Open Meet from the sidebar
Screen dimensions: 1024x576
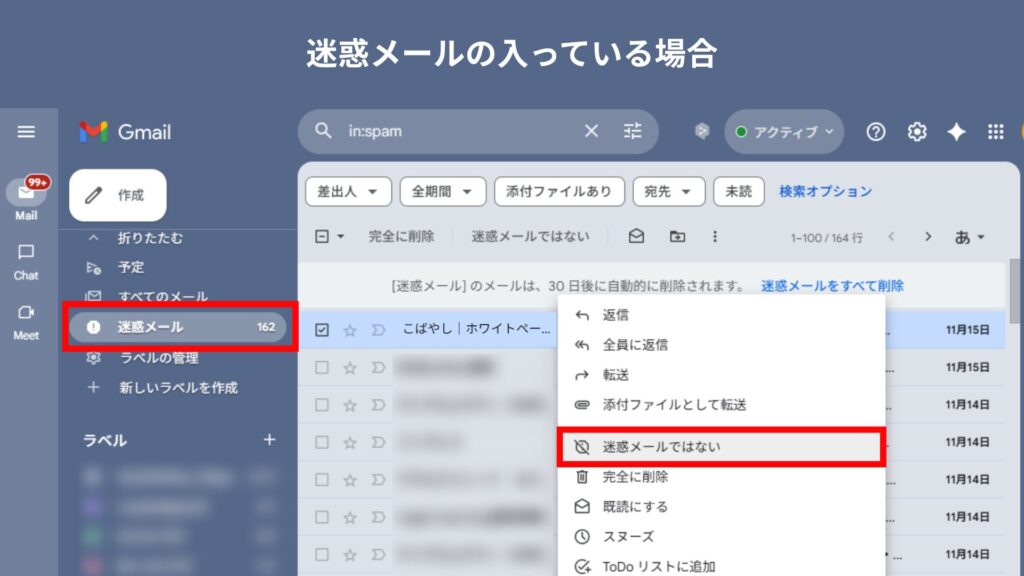tap(27, 321)
